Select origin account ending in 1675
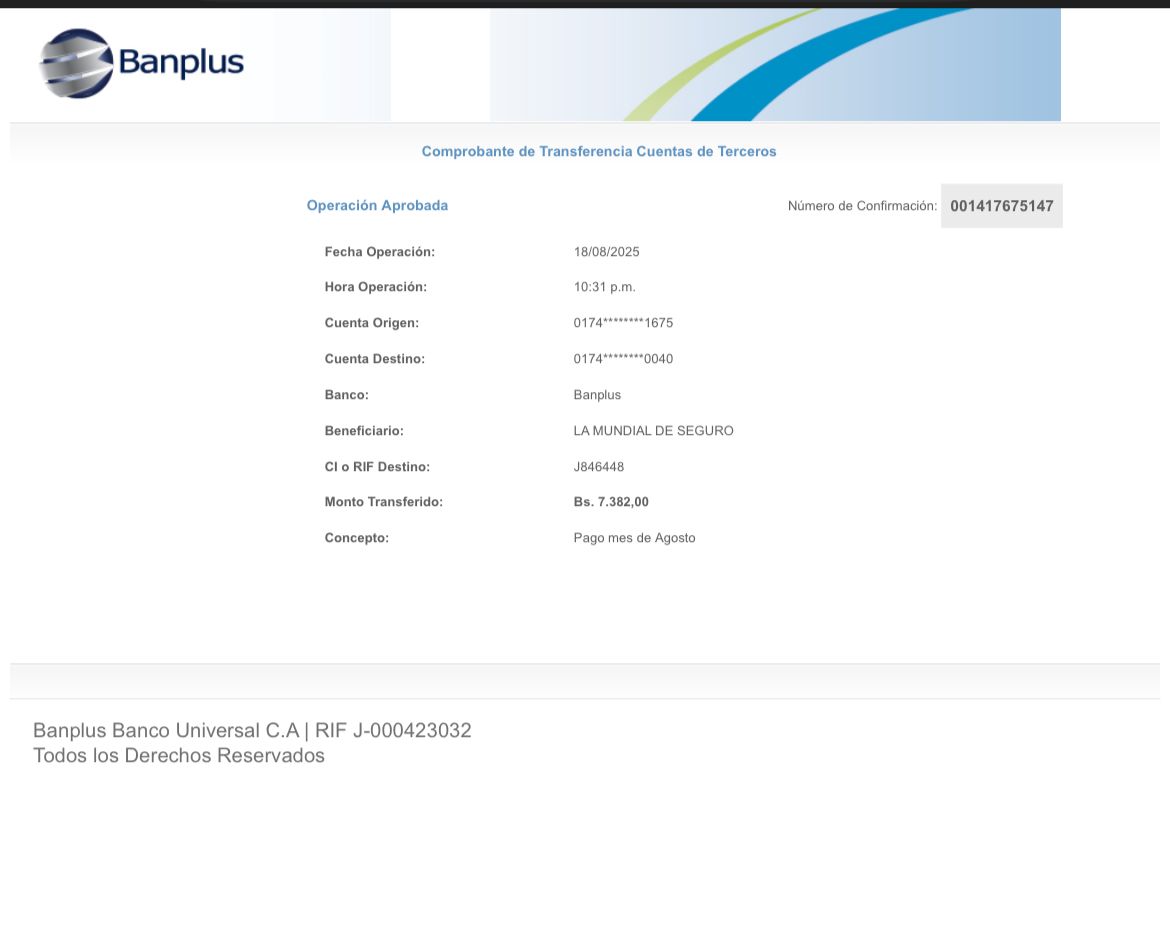This screenshot has height=937, width=1170. pos(623,323)
